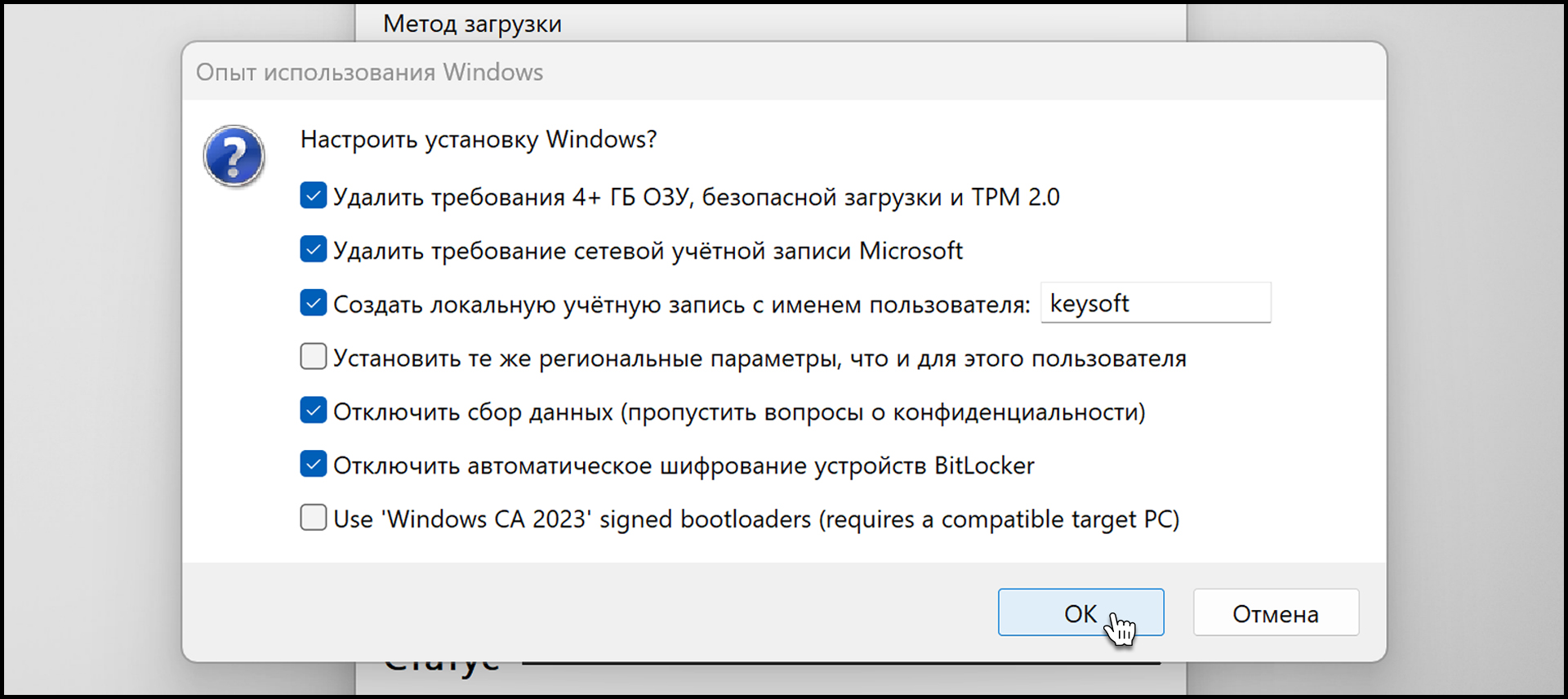Click the 'Use Windows CA 2023 signed bootloaders' label text
This screenshot has width=1568, height=699.
pyautogui.click(x=755, y=519)
